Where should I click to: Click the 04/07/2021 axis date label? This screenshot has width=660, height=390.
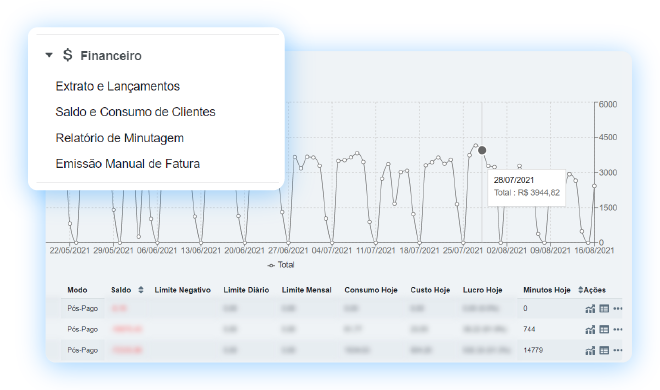pos(332,250)
